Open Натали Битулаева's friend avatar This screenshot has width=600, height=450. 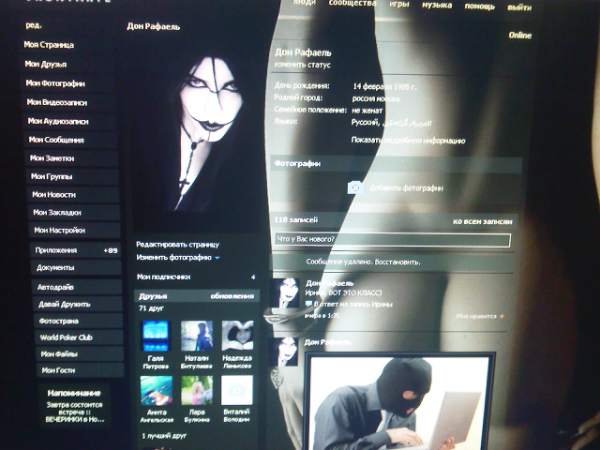[196, 334]
